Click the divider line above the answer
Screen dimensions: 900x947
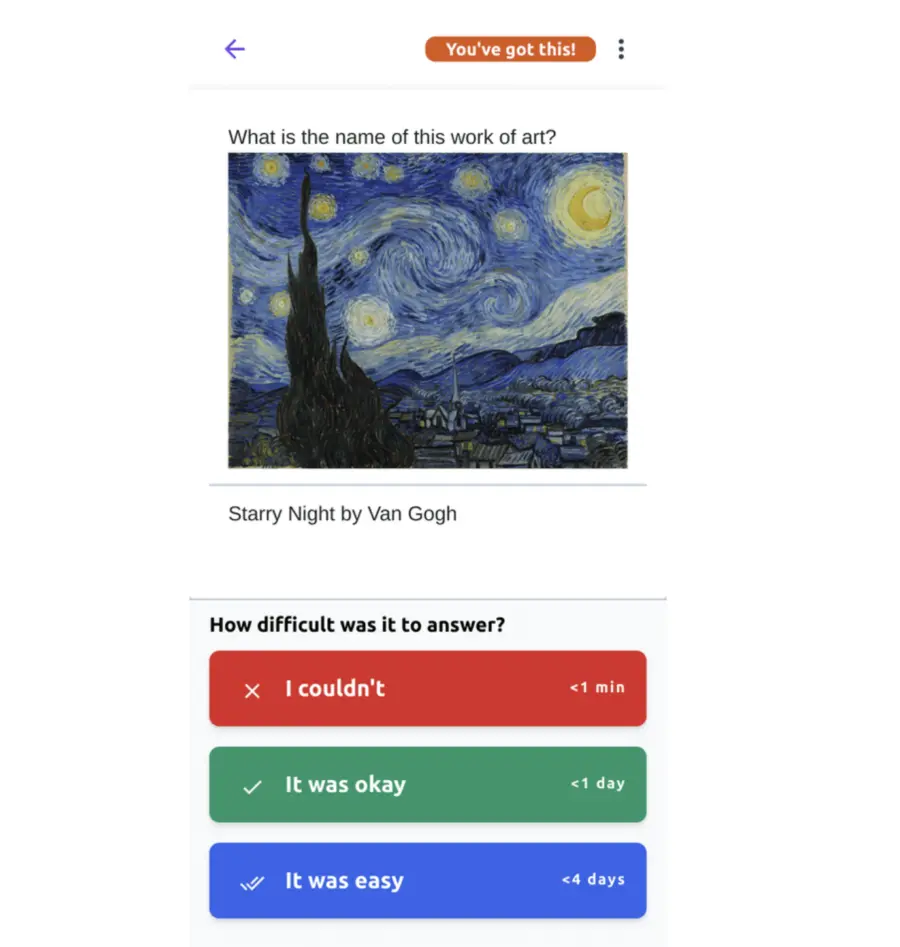coord(428,485)
